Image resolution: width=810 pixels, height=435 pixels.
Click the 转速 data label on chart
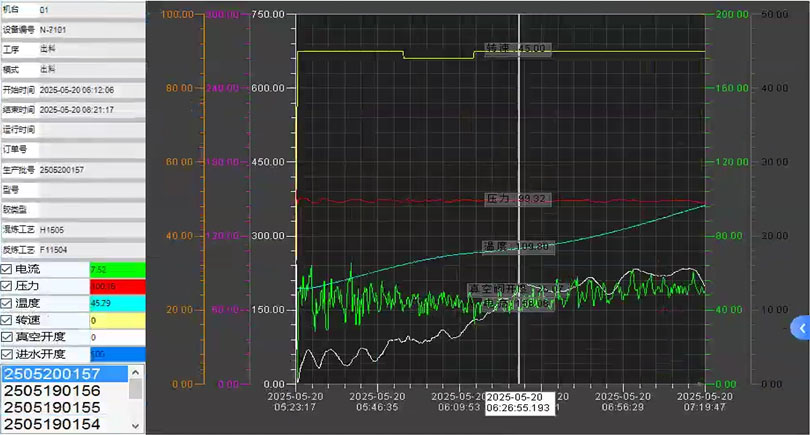[x=516, y=48]
